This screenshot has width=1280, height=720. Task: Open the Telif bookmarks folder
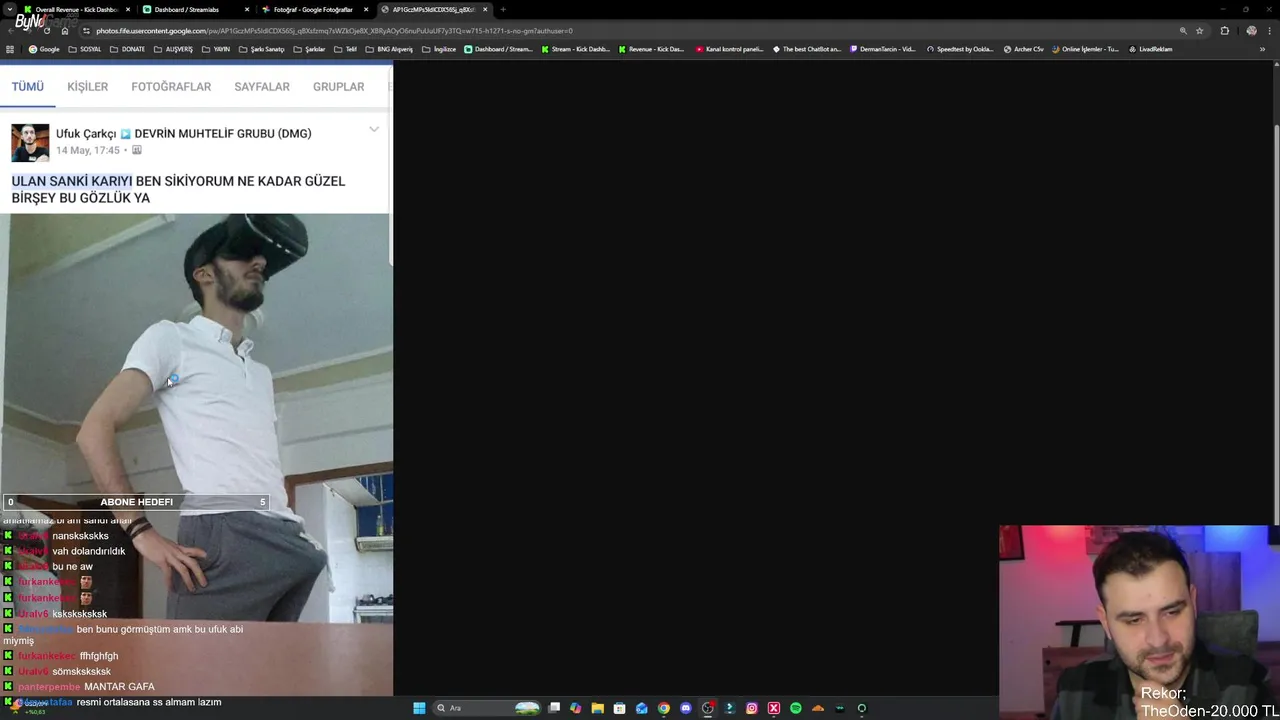346,49
